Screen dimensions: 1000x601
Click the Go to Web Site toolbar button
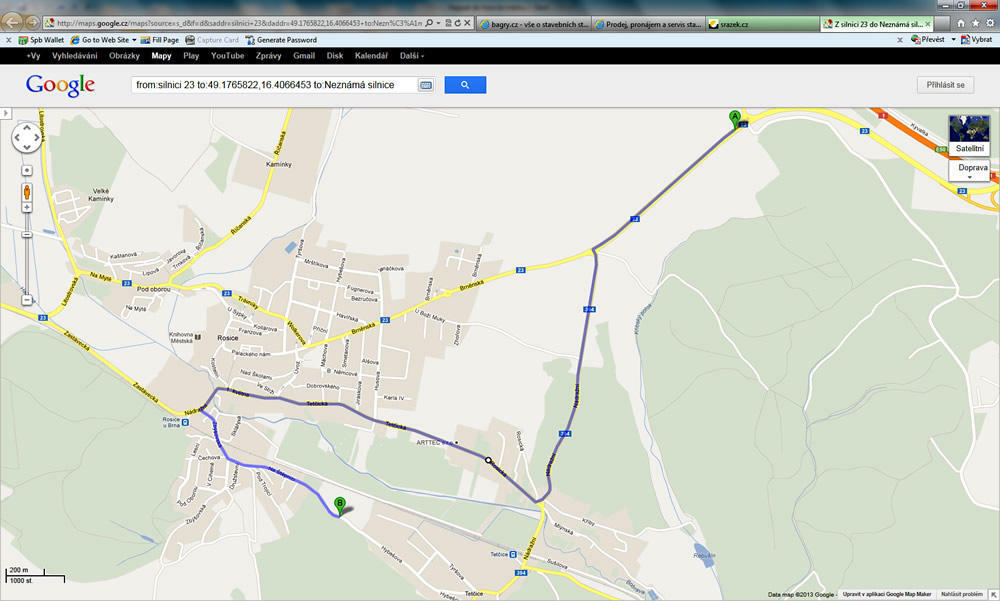(100, 40)
